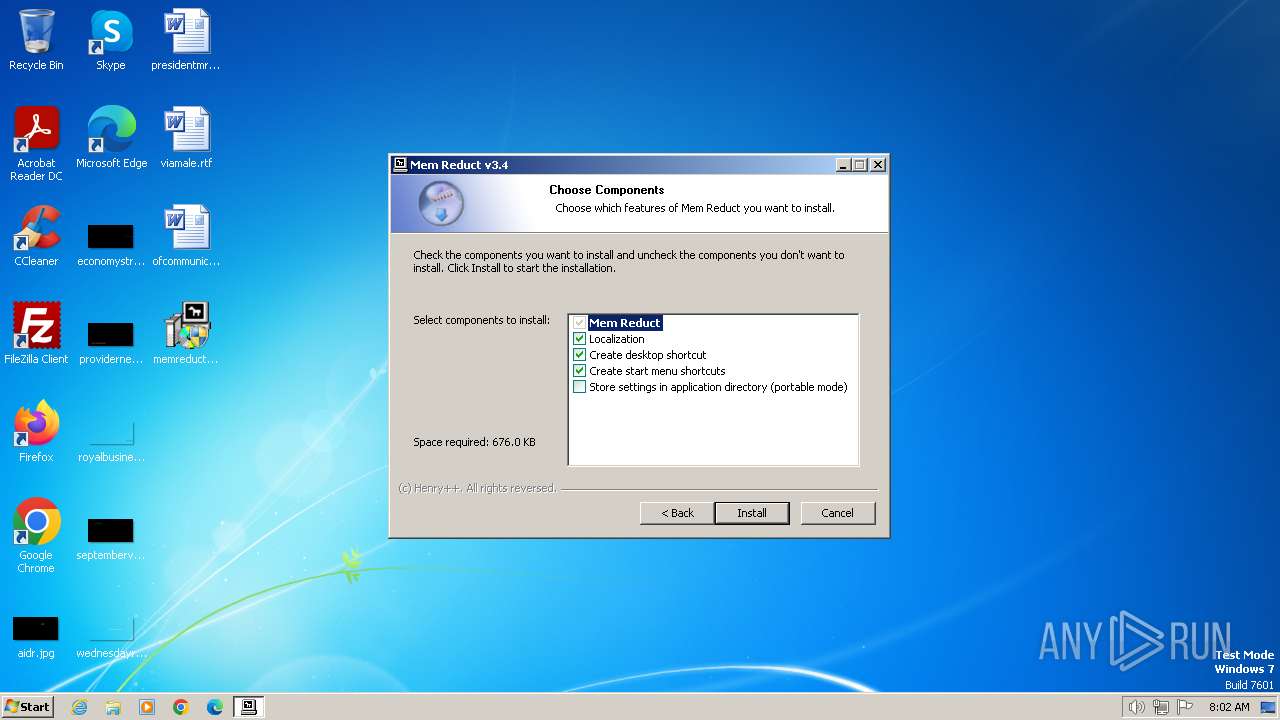This screenshot has height=720, width=1280.
Task: Click the 'Choose Components' heading
Action: coord(606,190)
